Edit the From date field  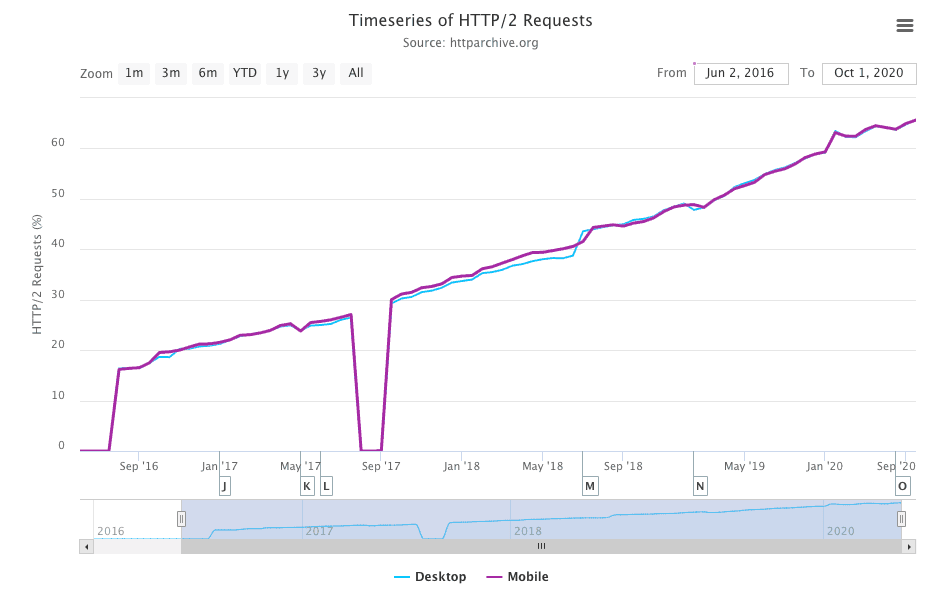740,73
